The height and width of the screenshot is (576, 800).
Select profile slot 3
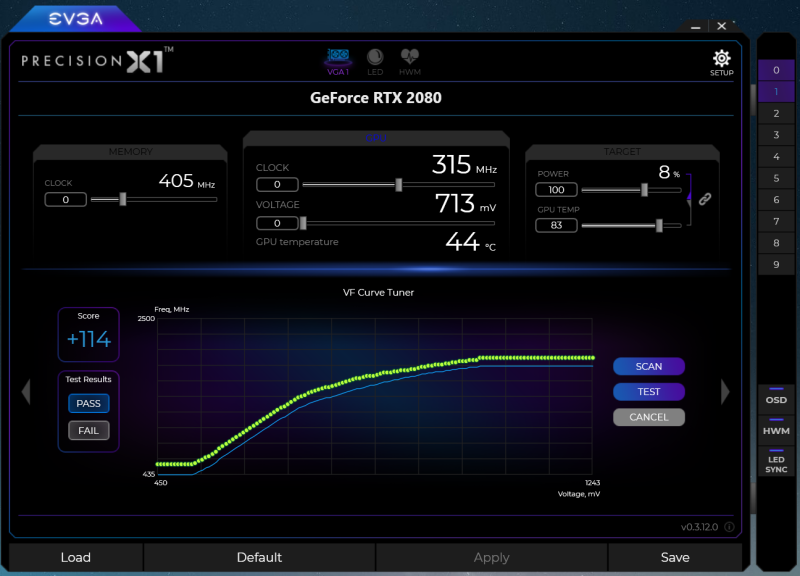[776, 135]
